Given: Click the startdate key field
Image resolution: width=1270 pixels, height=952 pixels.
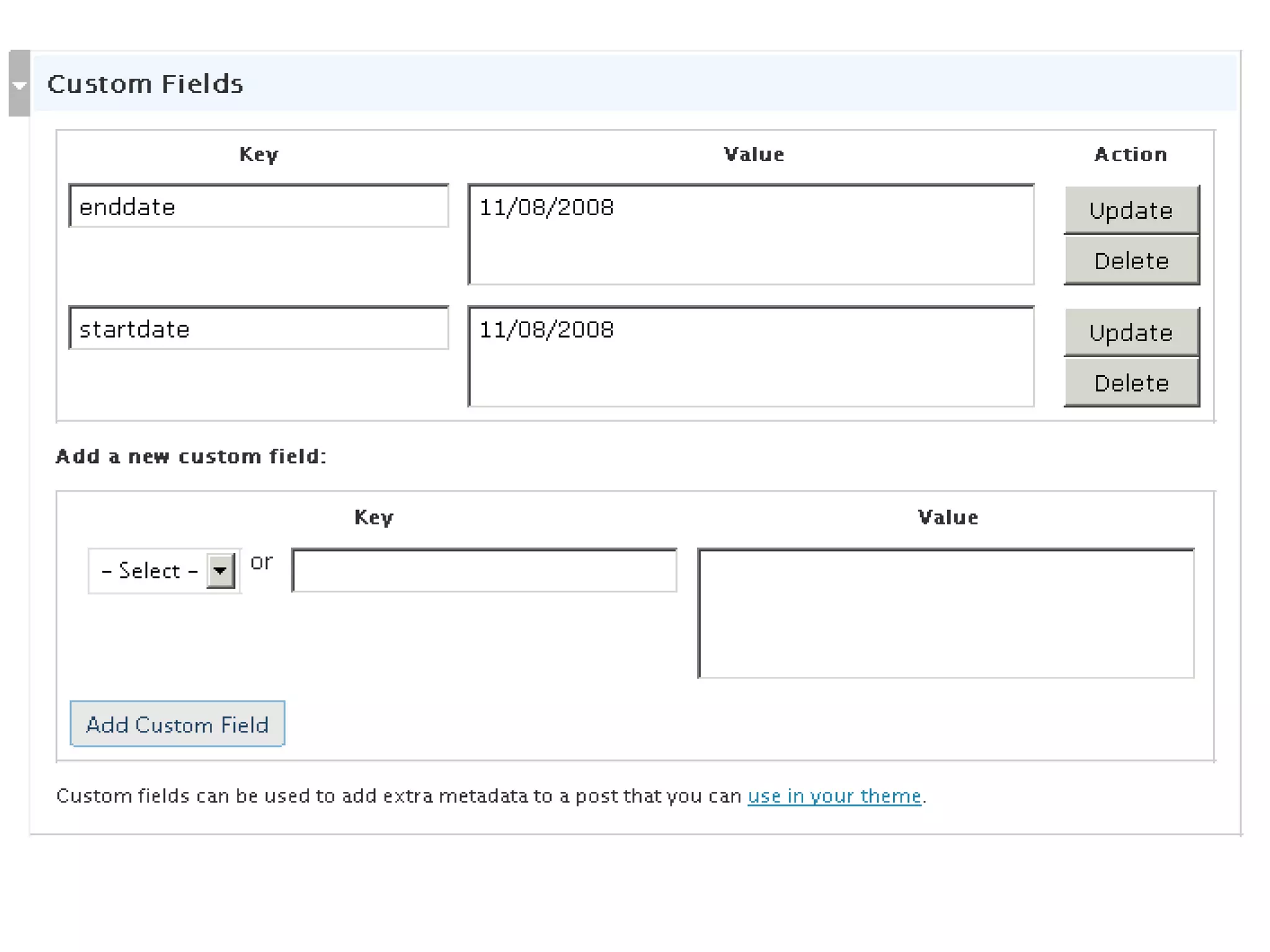Looking at the screenshot, I should click(x=259, y=328).
